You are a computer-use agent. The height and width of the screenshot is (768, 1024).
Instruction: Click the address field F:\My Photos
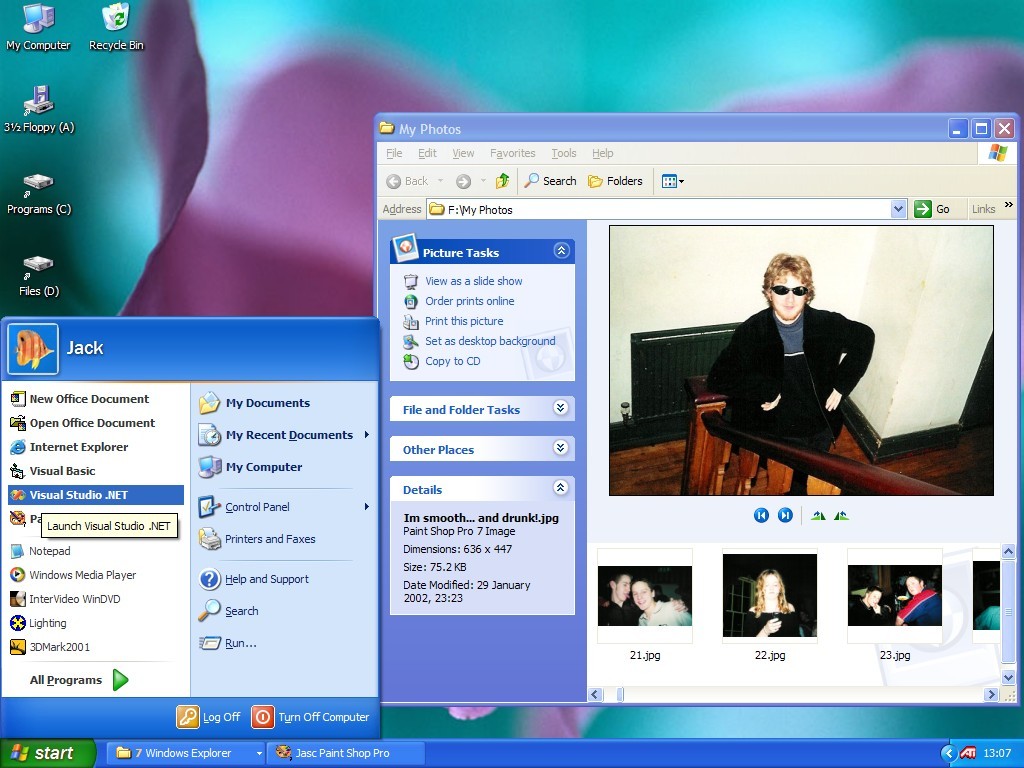[659, 209]
